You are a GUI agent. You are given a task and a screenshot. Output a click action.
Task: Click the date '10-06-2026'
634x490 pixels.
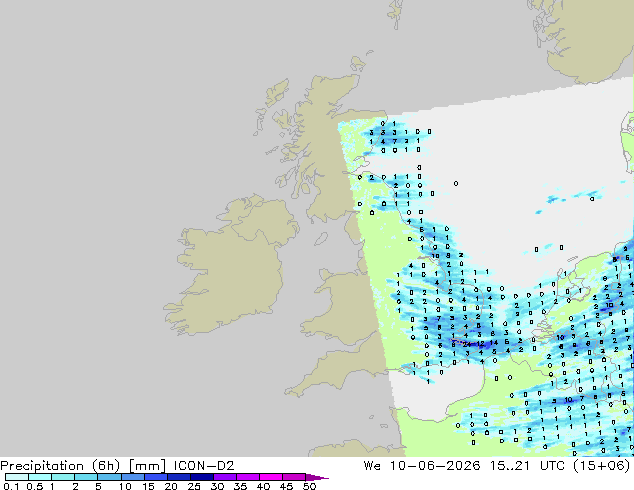pos(435,466)
